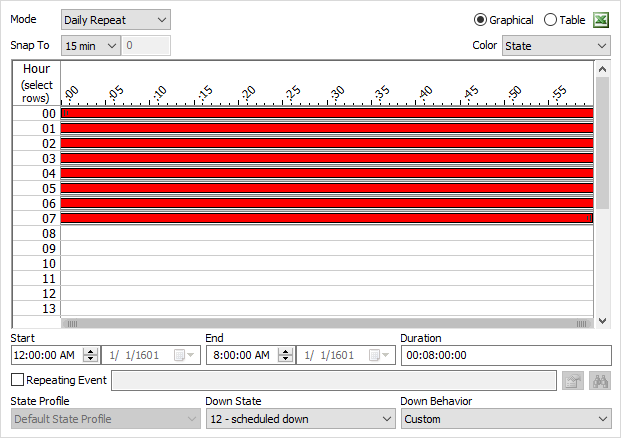The width and height of the screenshot is (621, 438).
Task: Click the End time spinner arrows
Action: pos(286,355)
